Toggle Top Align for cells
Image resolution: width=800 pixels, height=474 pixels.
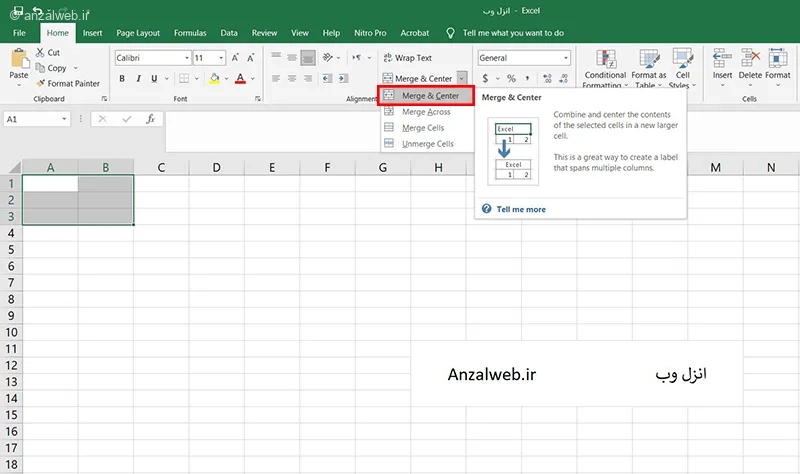[x=276, y=57]
